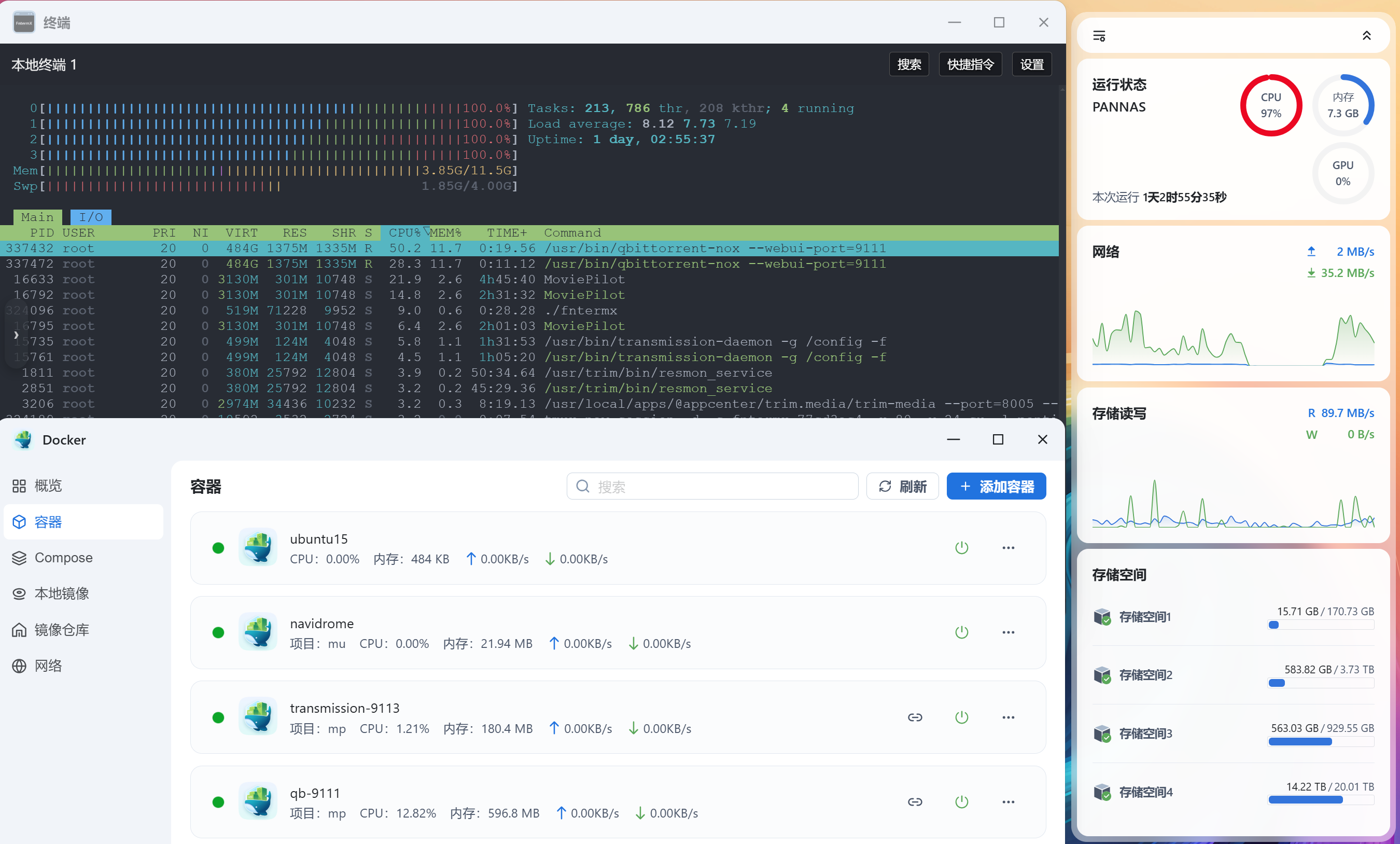The image size is (1400, 844).
Task: Open Local Images (本地镜像) in Docker sidebar
Action: click(61, 593)
